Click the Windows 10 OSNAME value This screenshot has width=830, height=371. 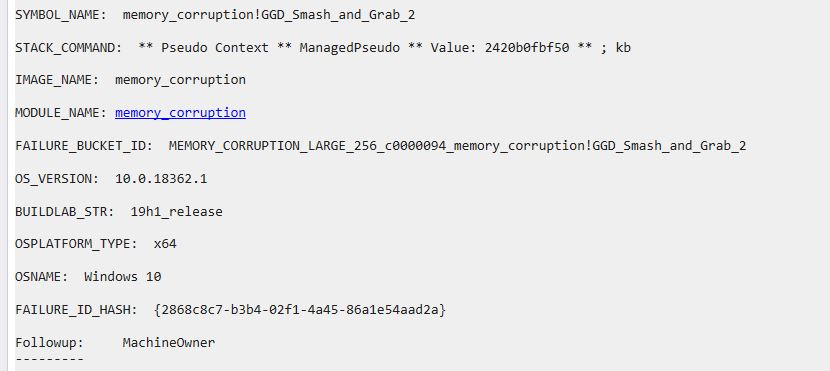[123, 277]
